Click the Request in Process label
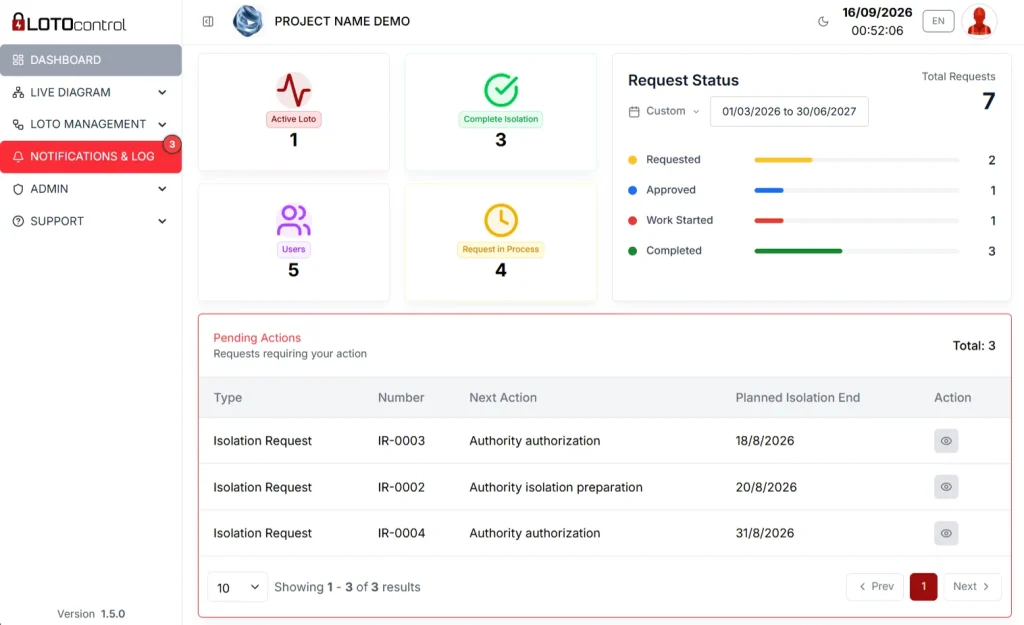Image resolution: width=1024 pixels, height=625 pixels. (x=501, y=249)
